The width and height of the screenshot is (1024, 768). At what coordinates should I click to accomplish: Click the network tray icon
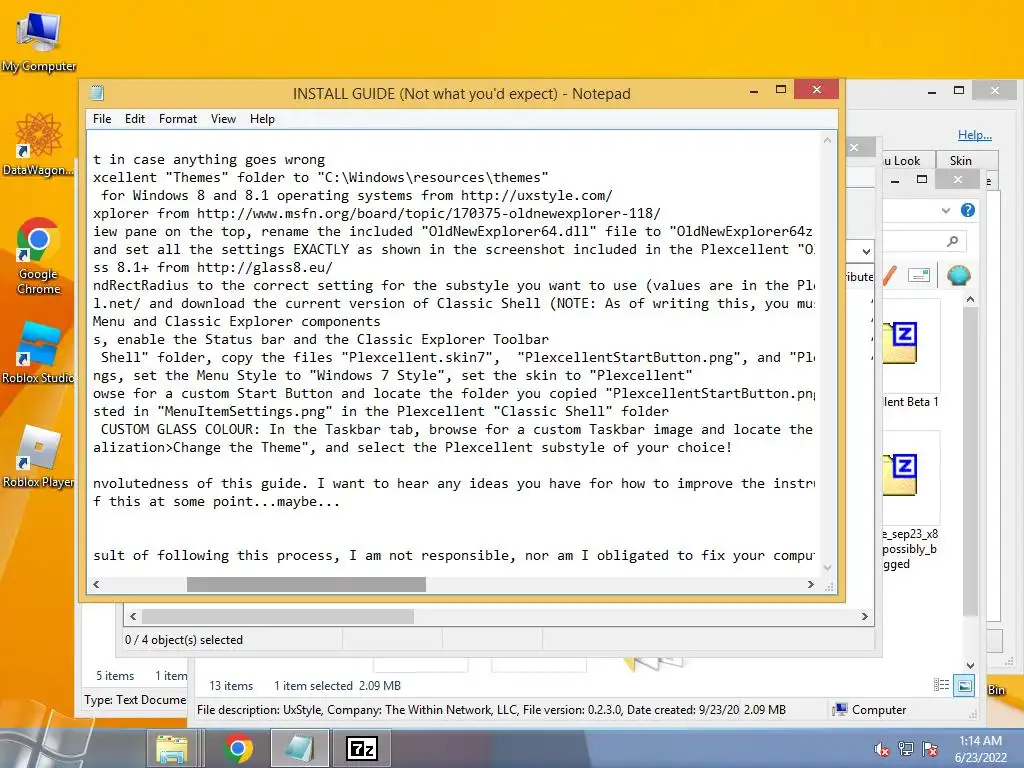coord(905,749)
